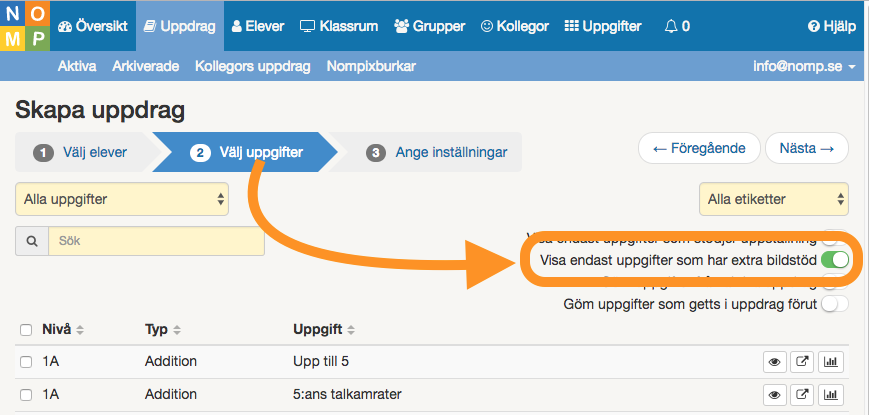Disable 'Visa endast uppgifter som har extra bildstöd' toggle
This screenshot has height=415, width=869.
835,259
